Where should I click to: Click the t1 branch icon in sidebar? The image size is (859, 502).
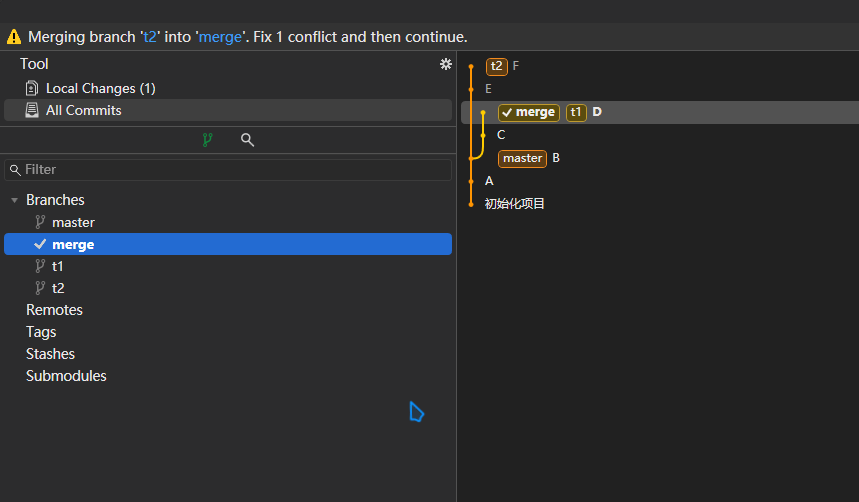[40, 266]
